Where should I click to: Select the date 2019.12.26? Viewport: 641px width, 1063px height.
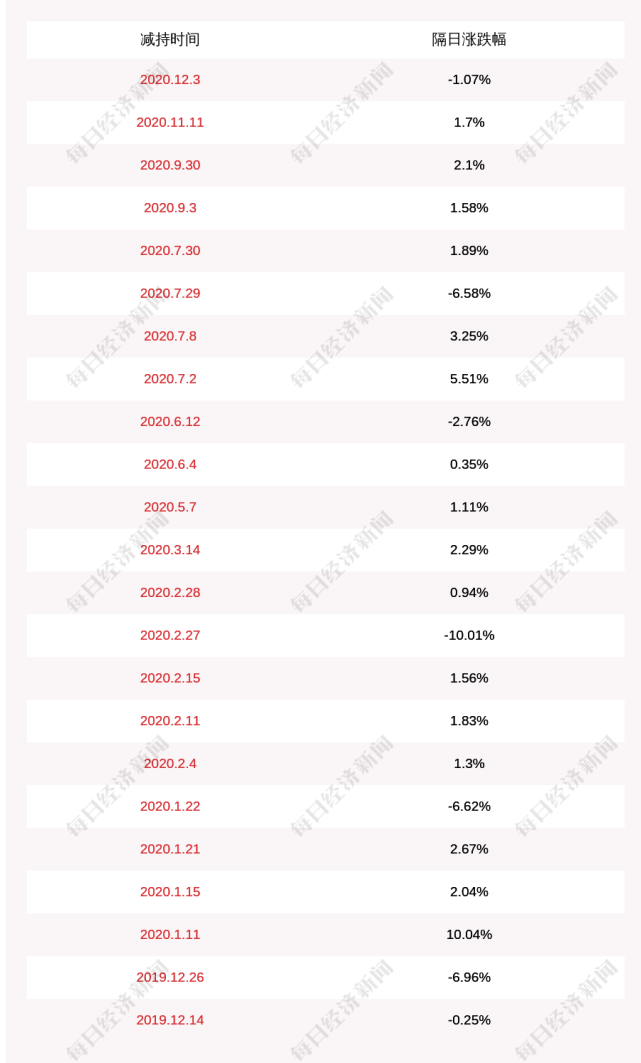(x=170, y=976)
